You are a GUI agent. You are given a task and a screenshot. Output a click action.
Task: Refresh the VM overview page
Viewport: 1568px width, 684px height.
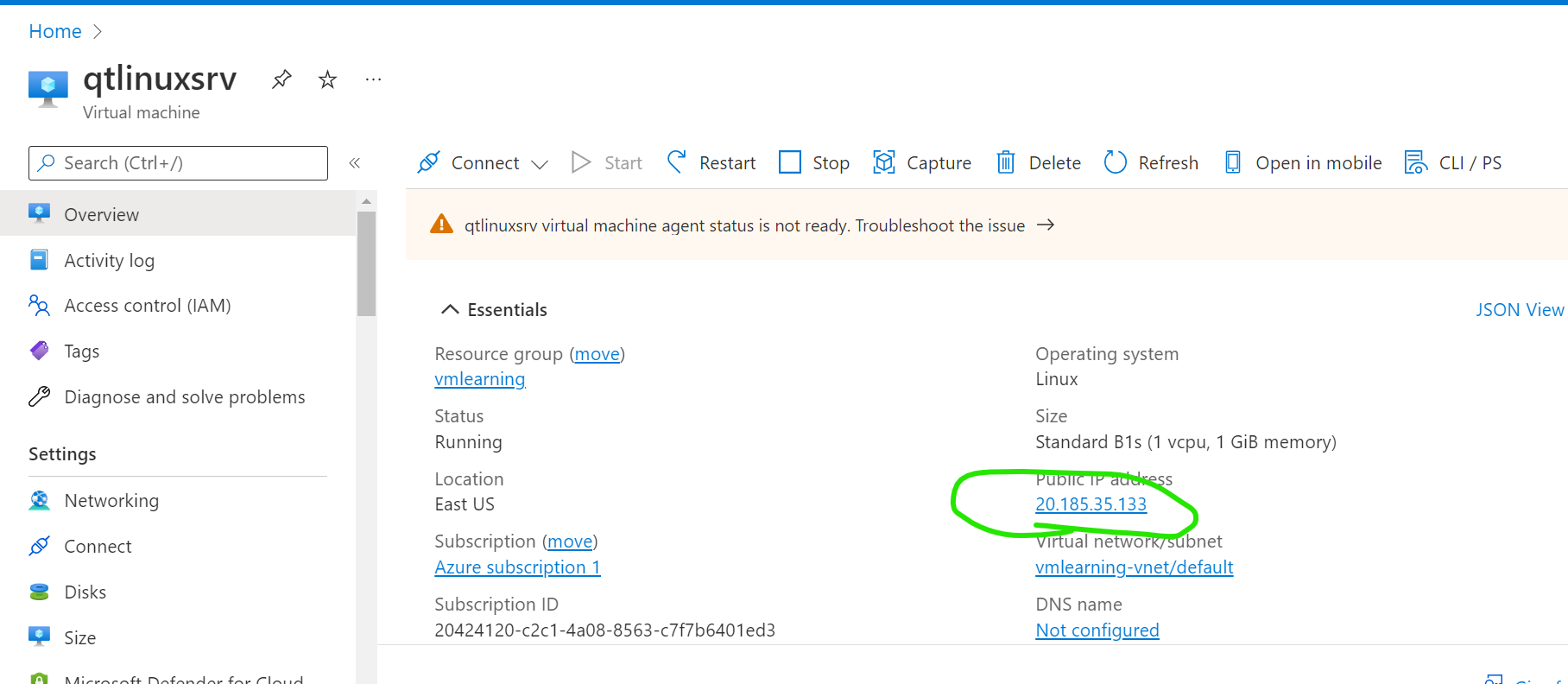[1151, 162]
